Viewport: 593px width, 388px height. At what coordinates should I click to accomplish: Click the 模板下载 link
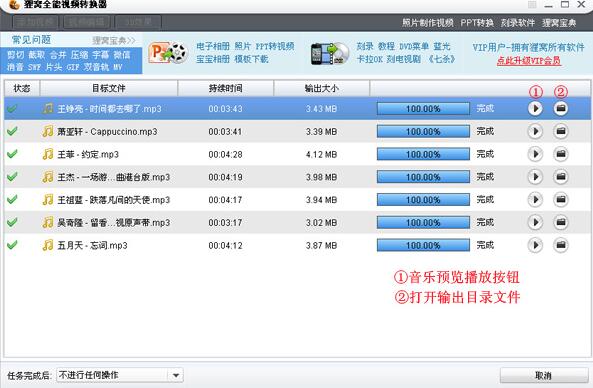click(x=251, y=59)
